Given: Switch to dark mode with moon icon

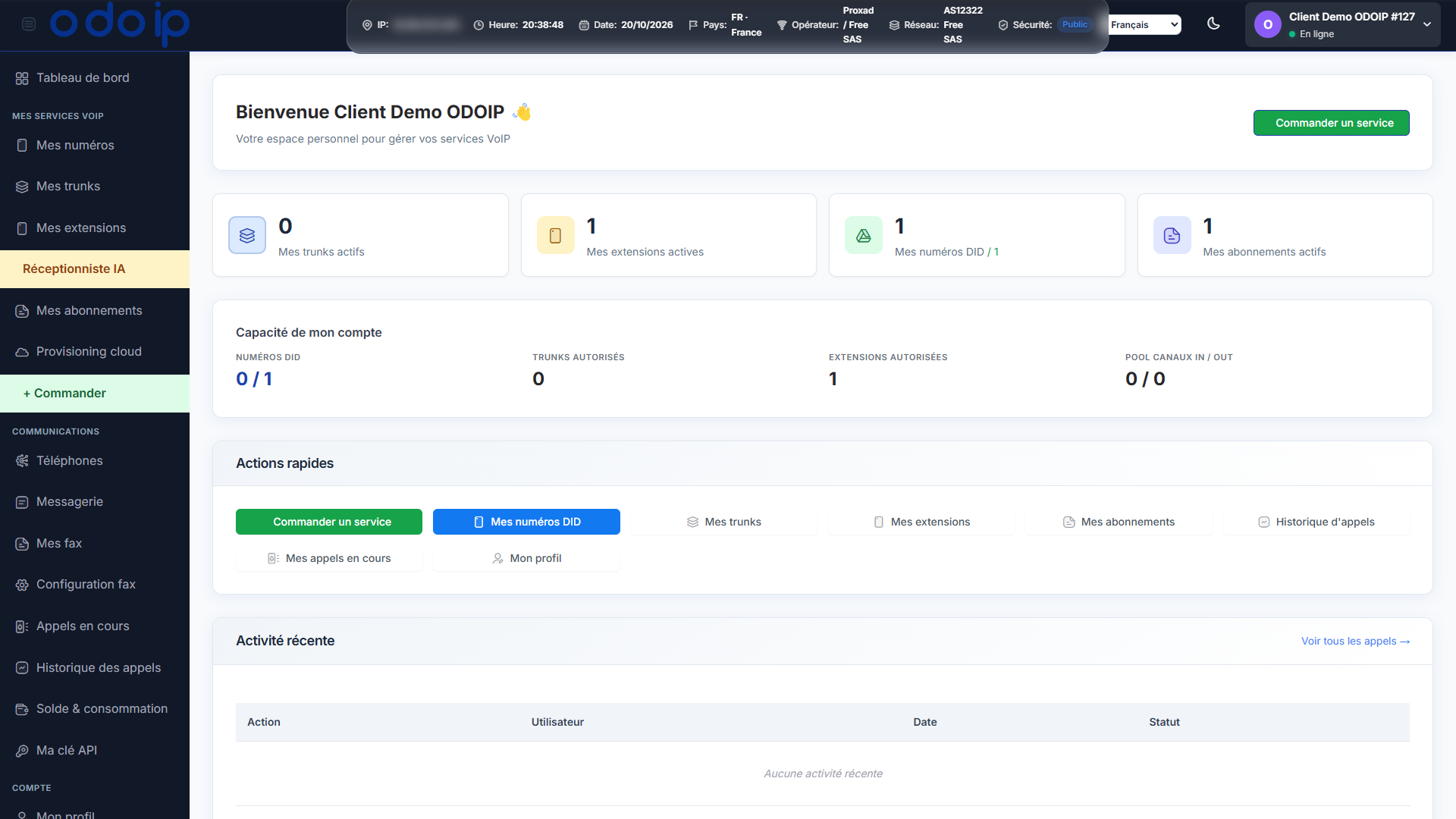Looking at the screenshot, I should [x=1213, y=24].
